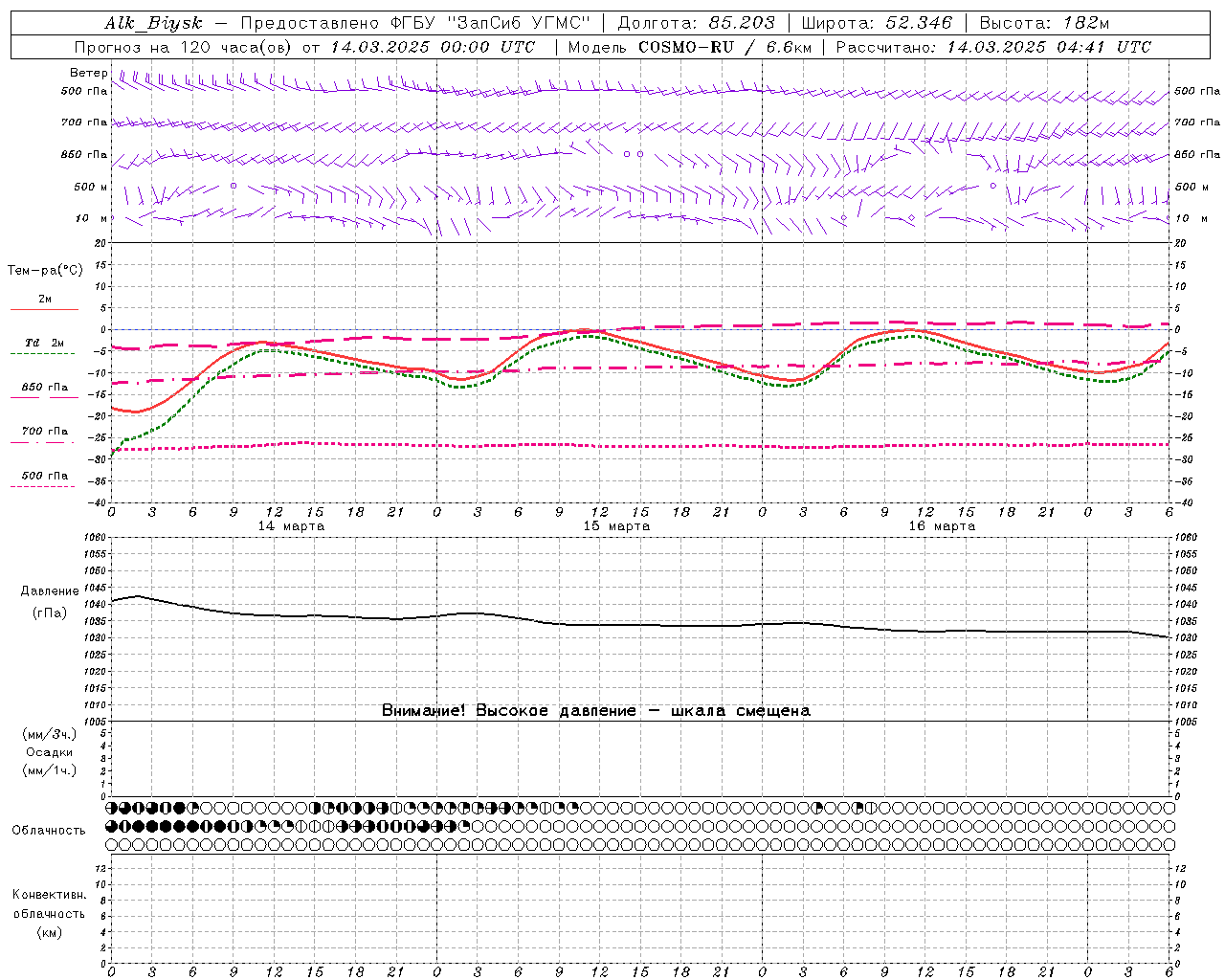This screenshot has height=980, width=1225.
Task: Select the Конвективн. convective cloud label
Action: coord(50,895)
